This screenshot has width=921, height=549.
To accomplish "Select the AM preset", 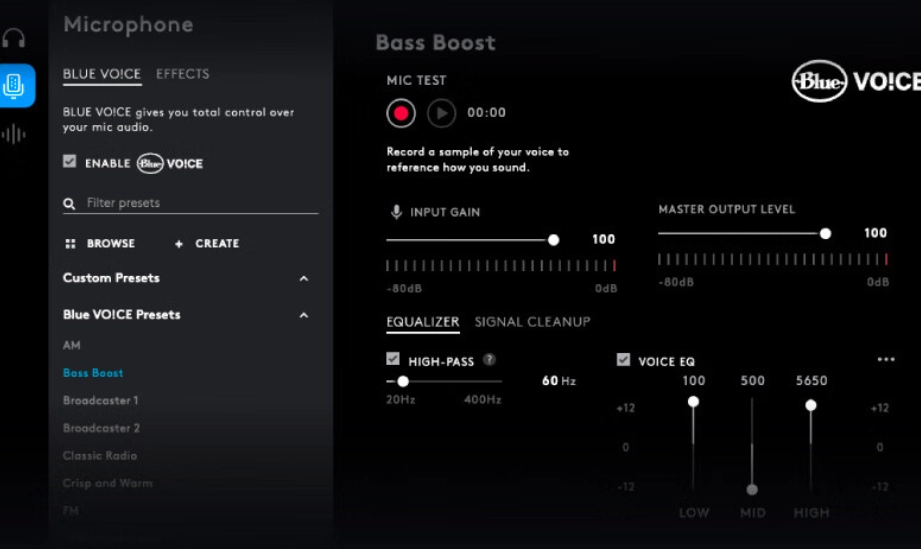I will click(72, 345).
